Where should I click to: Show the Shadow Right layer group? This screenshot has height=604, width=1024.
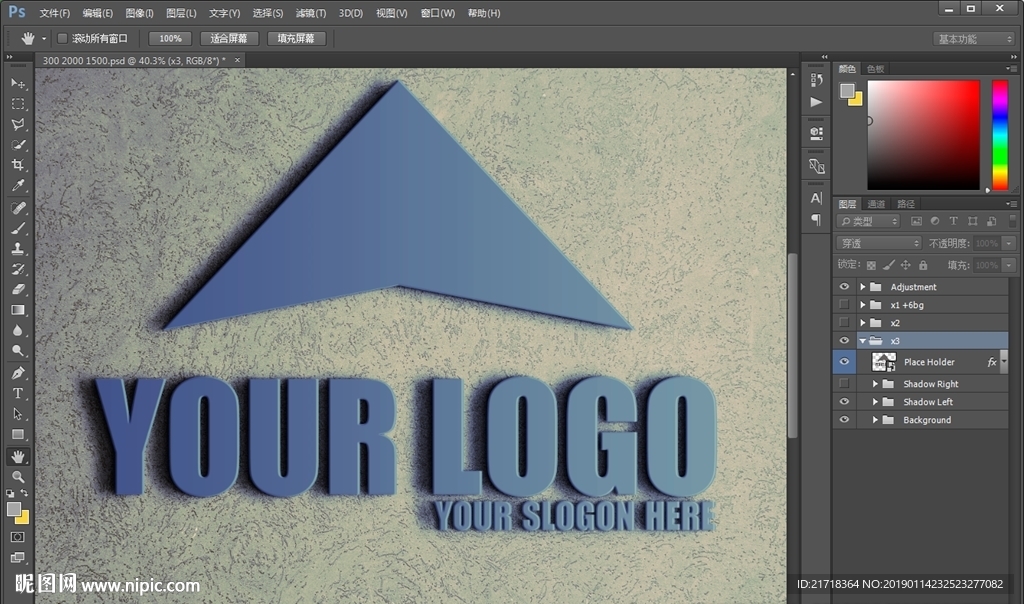(x=844, y=384)
